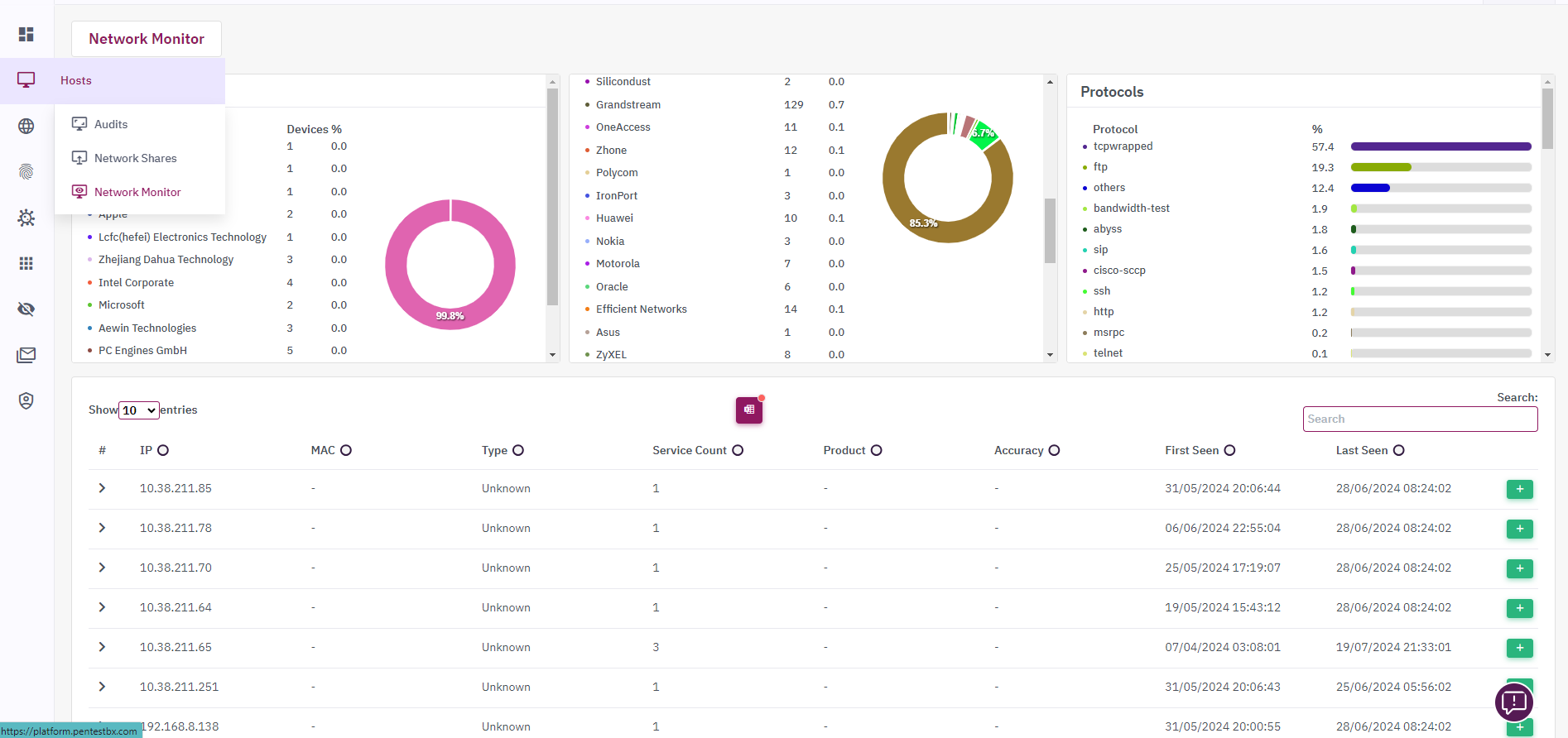Image resolution: width=1568 pixels, height=738 pixels.
Task: Click green plus for 10.38.211.65
Action: click(x=1520, y=648)
